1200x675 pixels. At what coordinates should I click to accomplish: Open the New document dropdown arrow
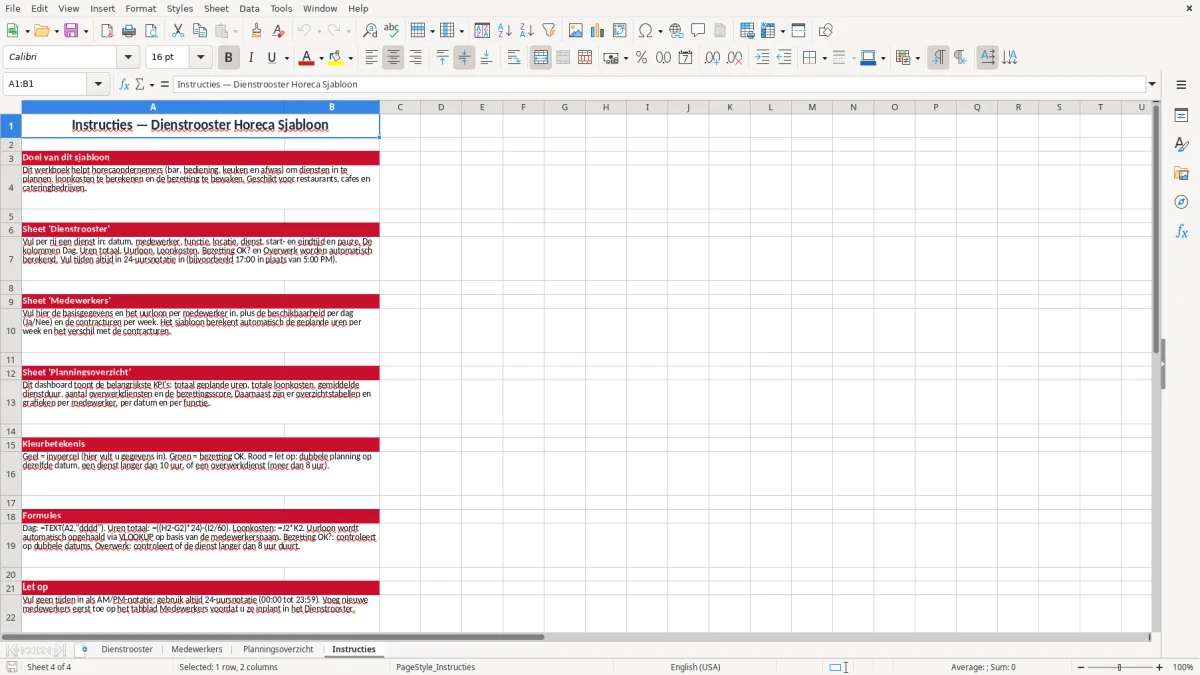(x=27, y=31)
